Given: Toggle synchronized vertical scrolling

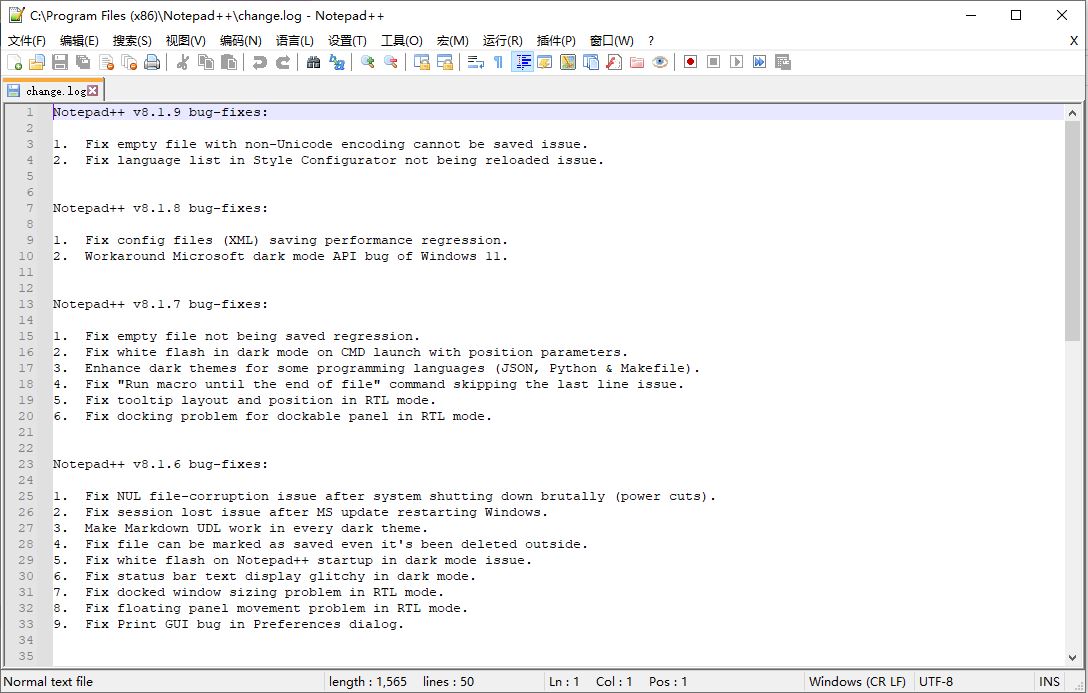Looking at the screenshot, I should [421, 62].
